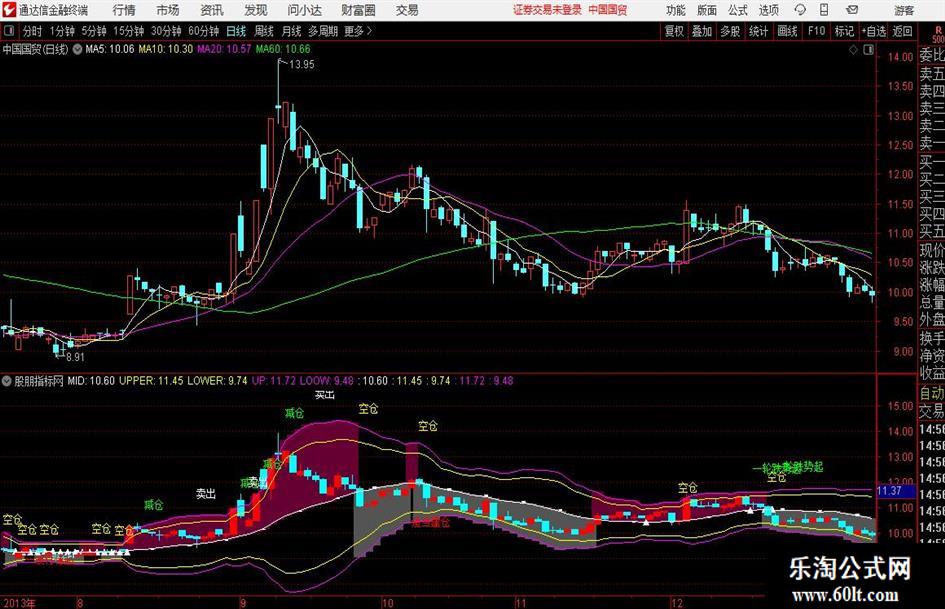
Task: Click the 11 month marker on the time axis
Action: pos(521,603)
